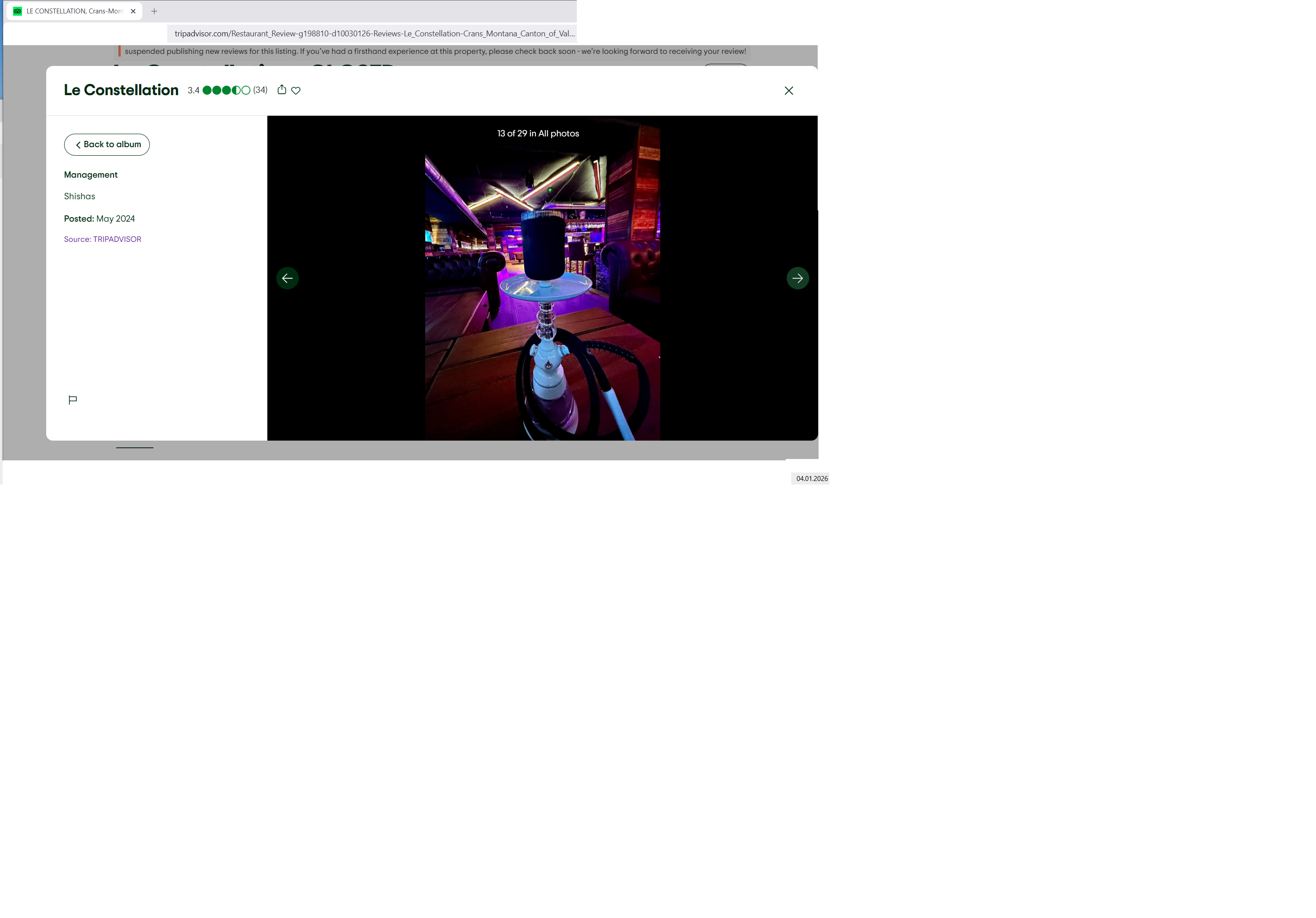
Task: Go to the previous photo arrow
Action: point(287,278)
